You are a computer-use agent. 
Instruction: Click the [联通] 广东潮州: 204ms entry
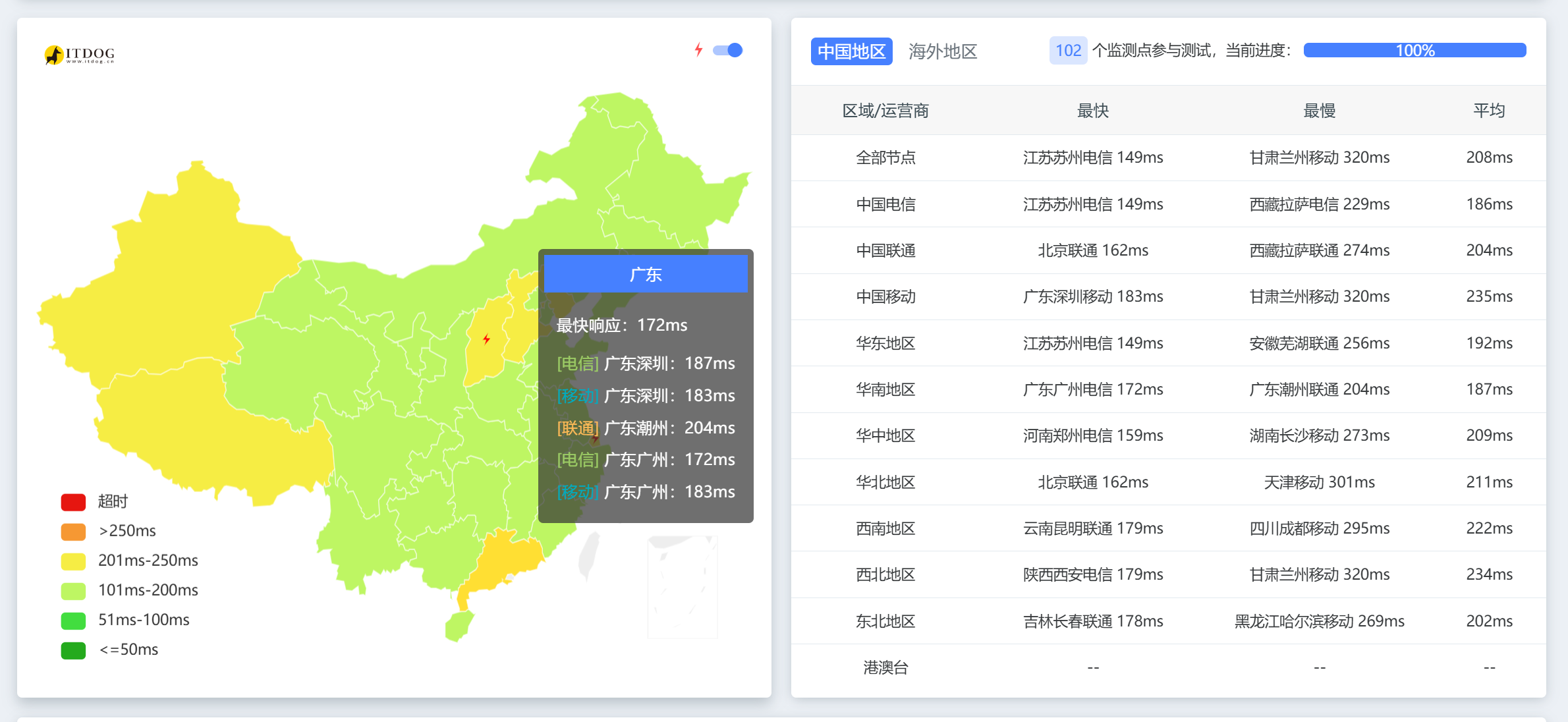(646, 428)
